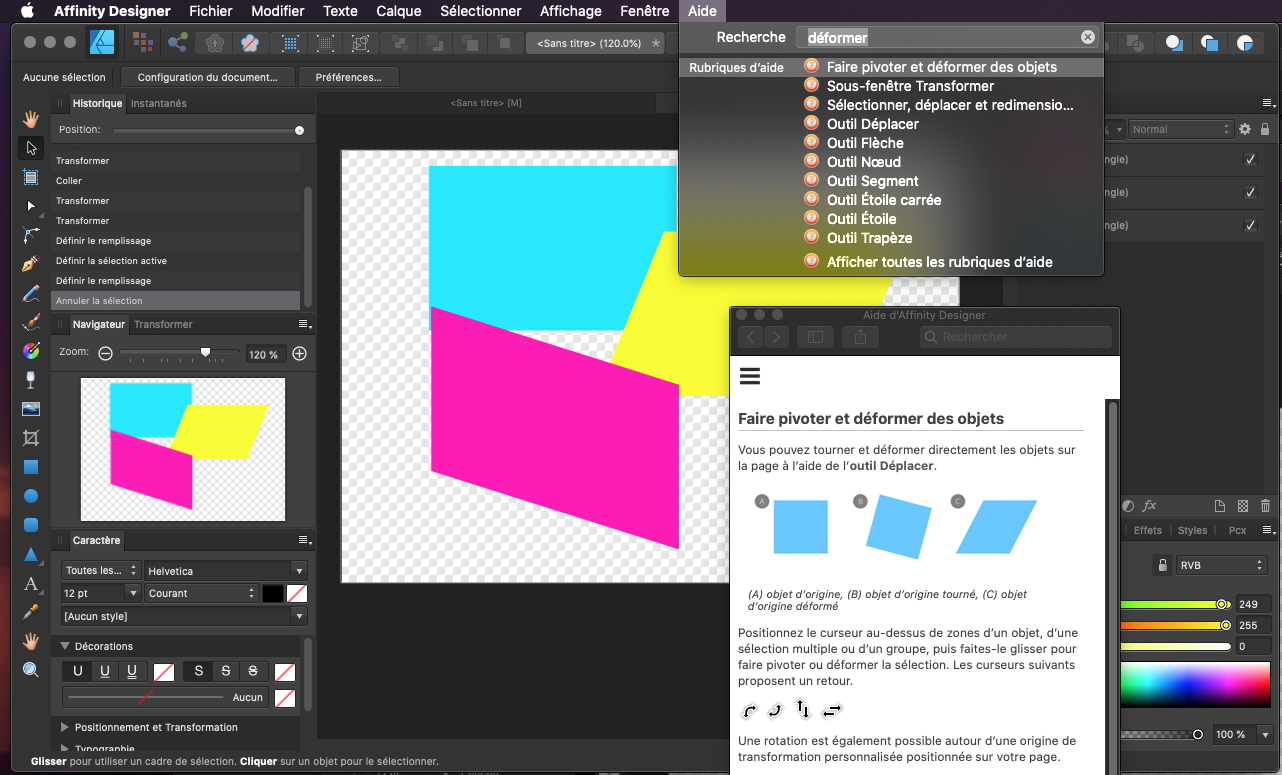Open the RVB color model dropdown
The width and height of the screenshot is (1282, 775).
tap(1223, 565)
